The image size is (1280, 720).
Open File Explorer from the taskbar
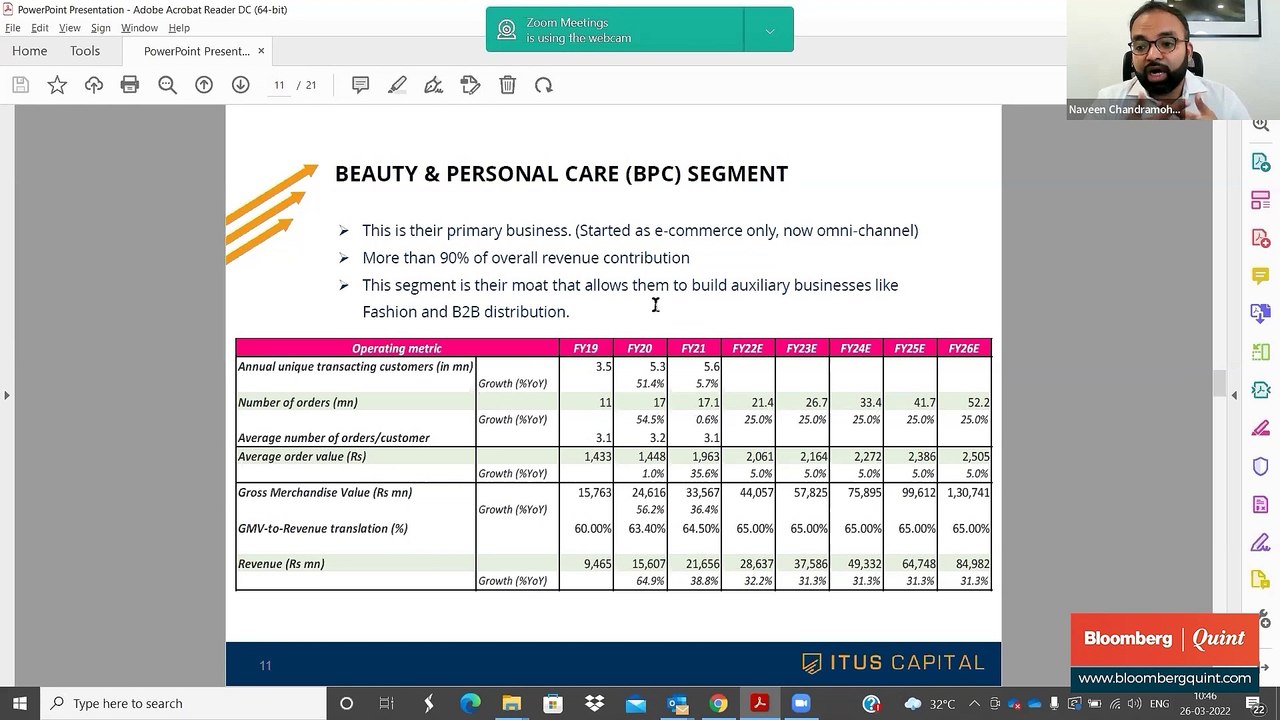pyautogui.click(x=511, y=703)
